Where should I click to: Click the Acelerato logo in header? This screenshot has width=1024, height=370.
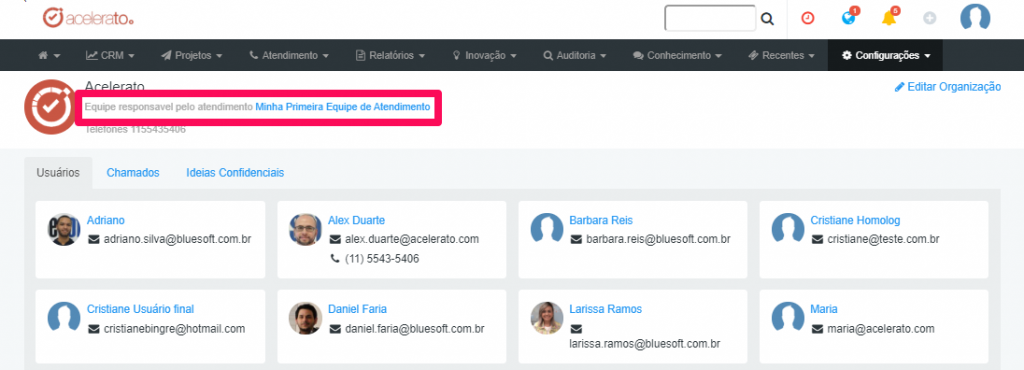(88, 18)
